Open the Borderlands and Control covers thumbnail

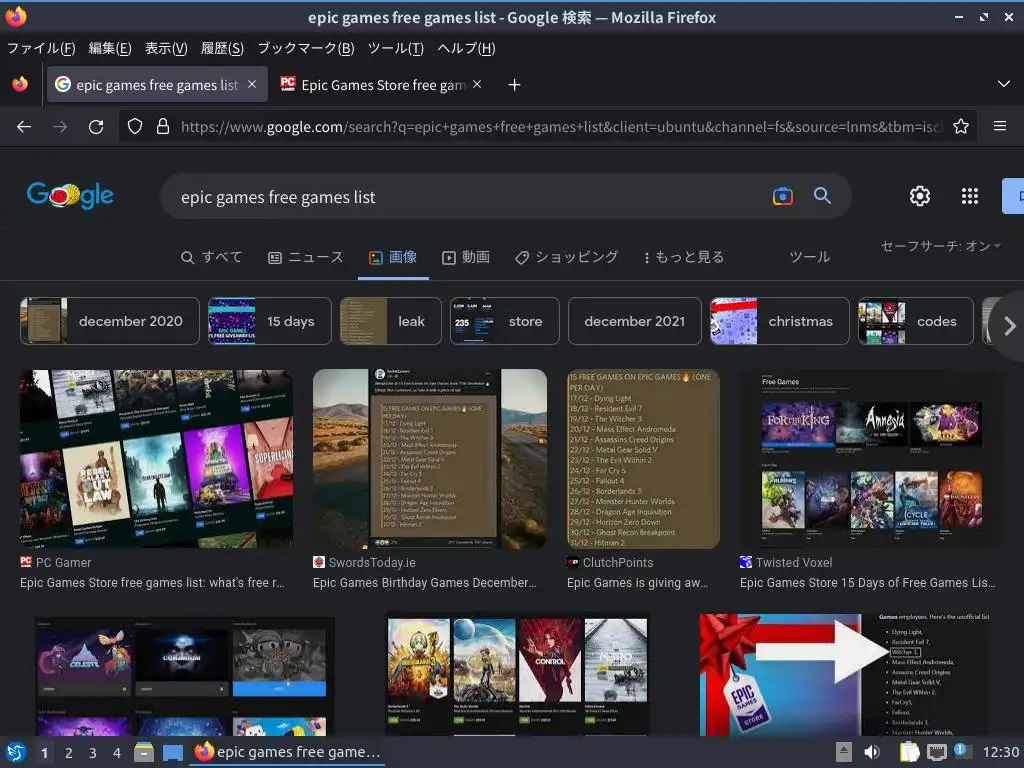[x=517, y=673]
